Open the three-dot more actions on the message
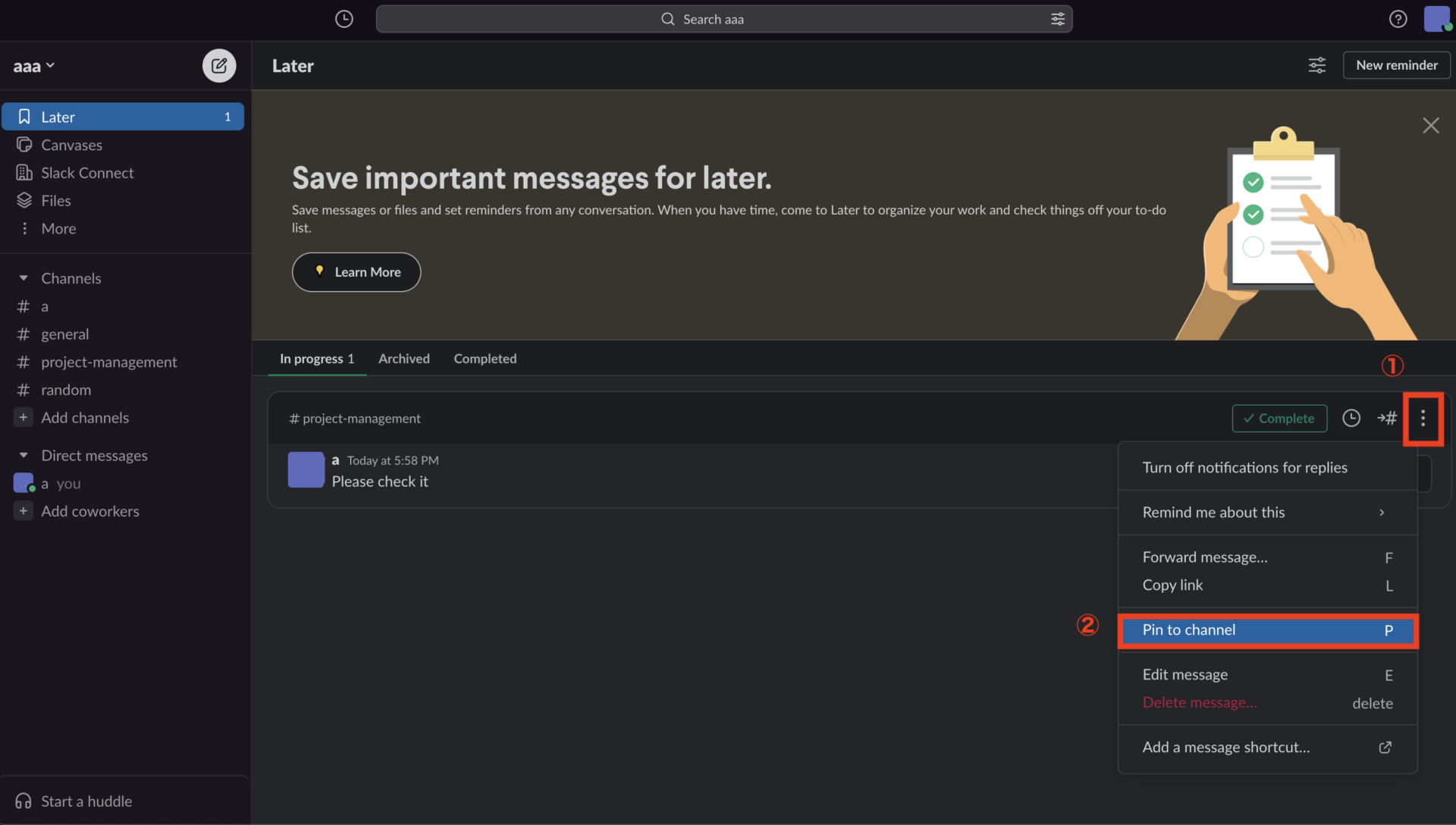 (x=1423, y=419)
